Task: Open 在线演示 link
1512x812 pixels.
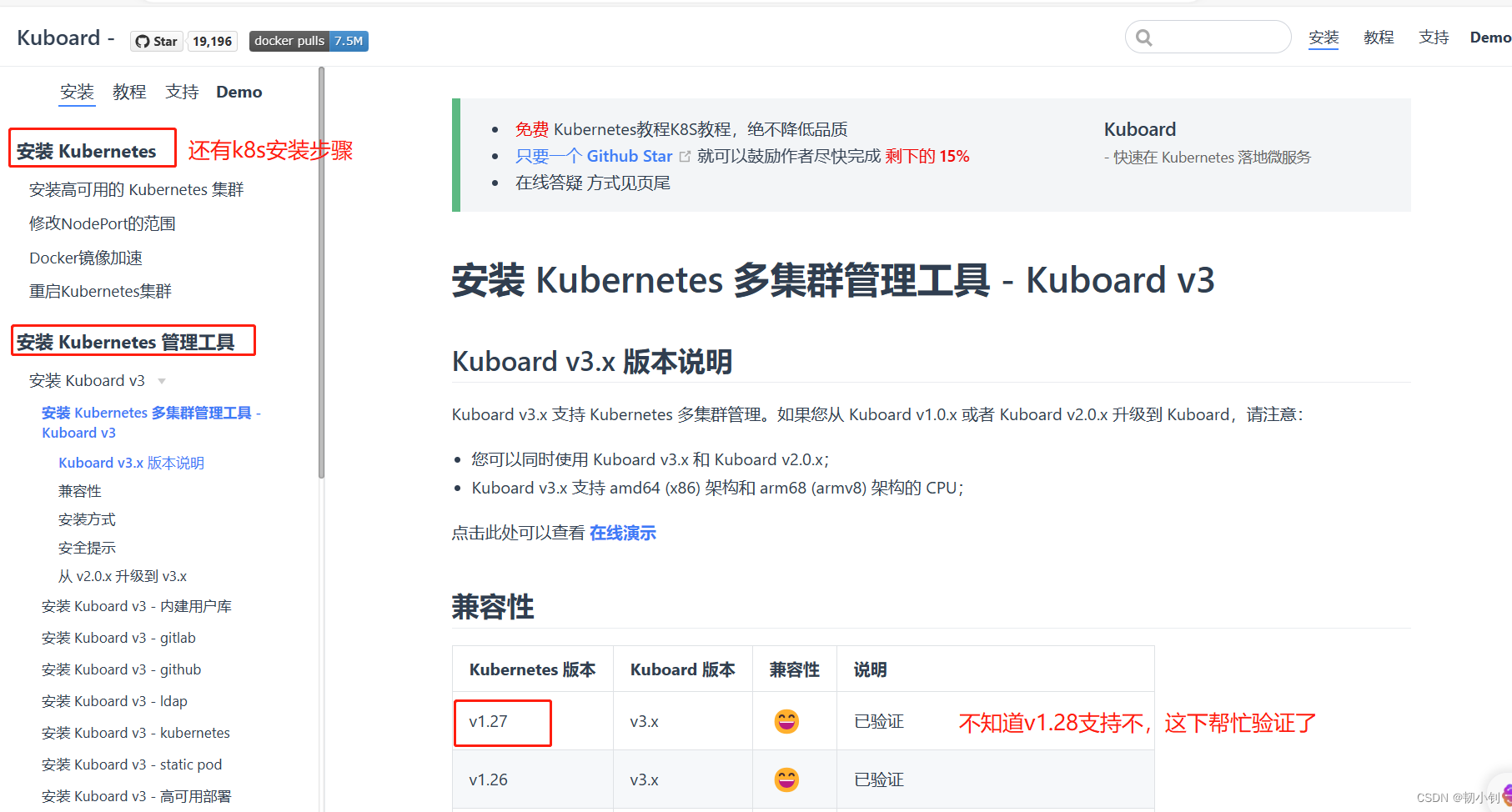Action: [x=623, y=533]
